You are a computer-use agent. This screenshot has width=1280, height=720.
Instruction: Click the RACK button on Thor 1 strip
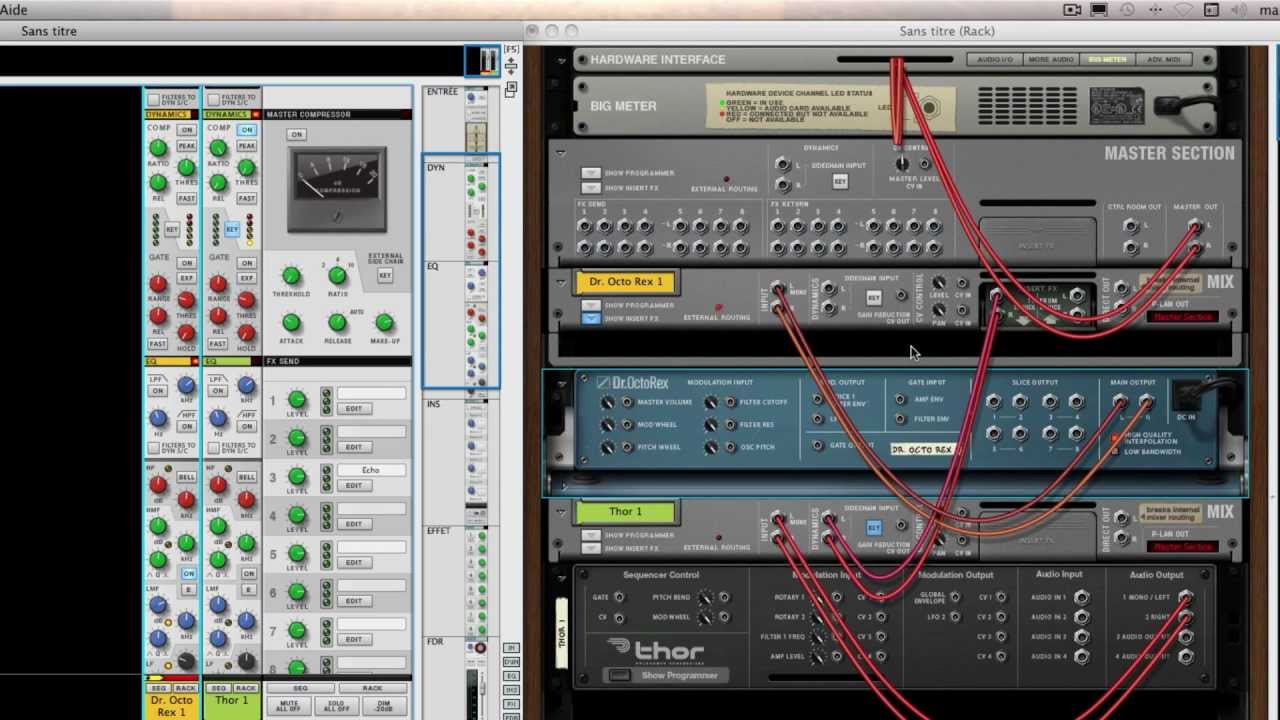(246, 688)
